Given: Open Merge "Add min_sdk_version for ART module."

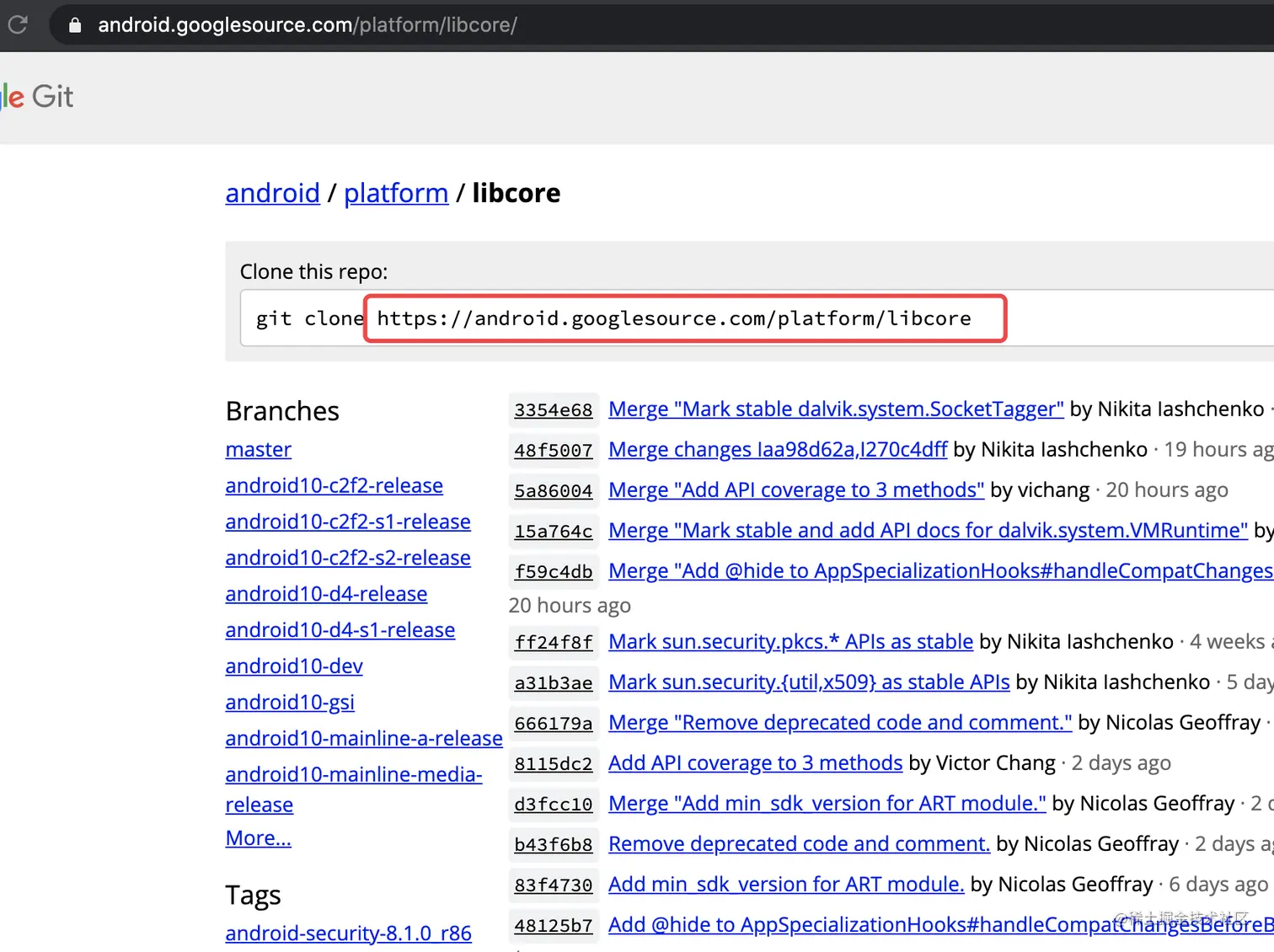Looking at the screenshot, I should 827,804.
